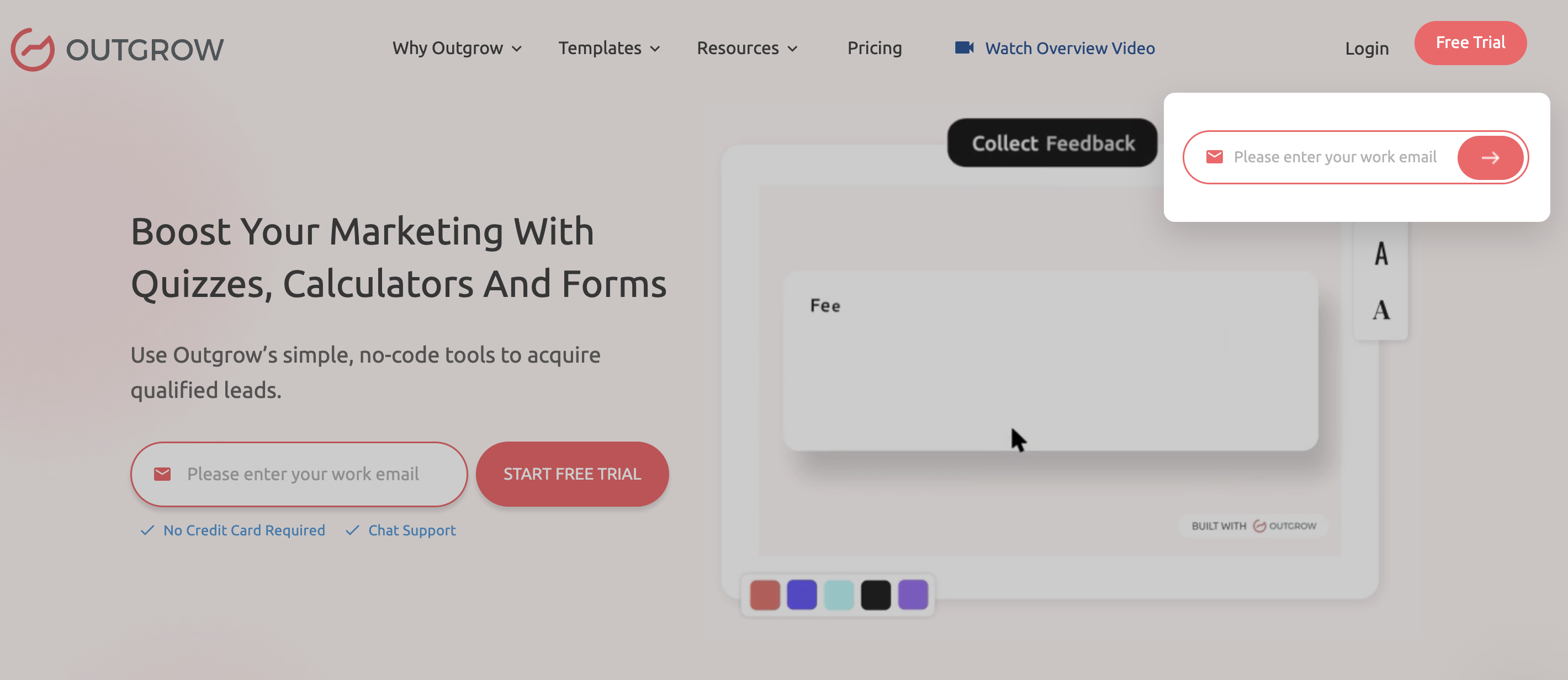Open the Watch Overview Video link
Viewport: 1568px width, 680px height.
tap(1069, 48)
